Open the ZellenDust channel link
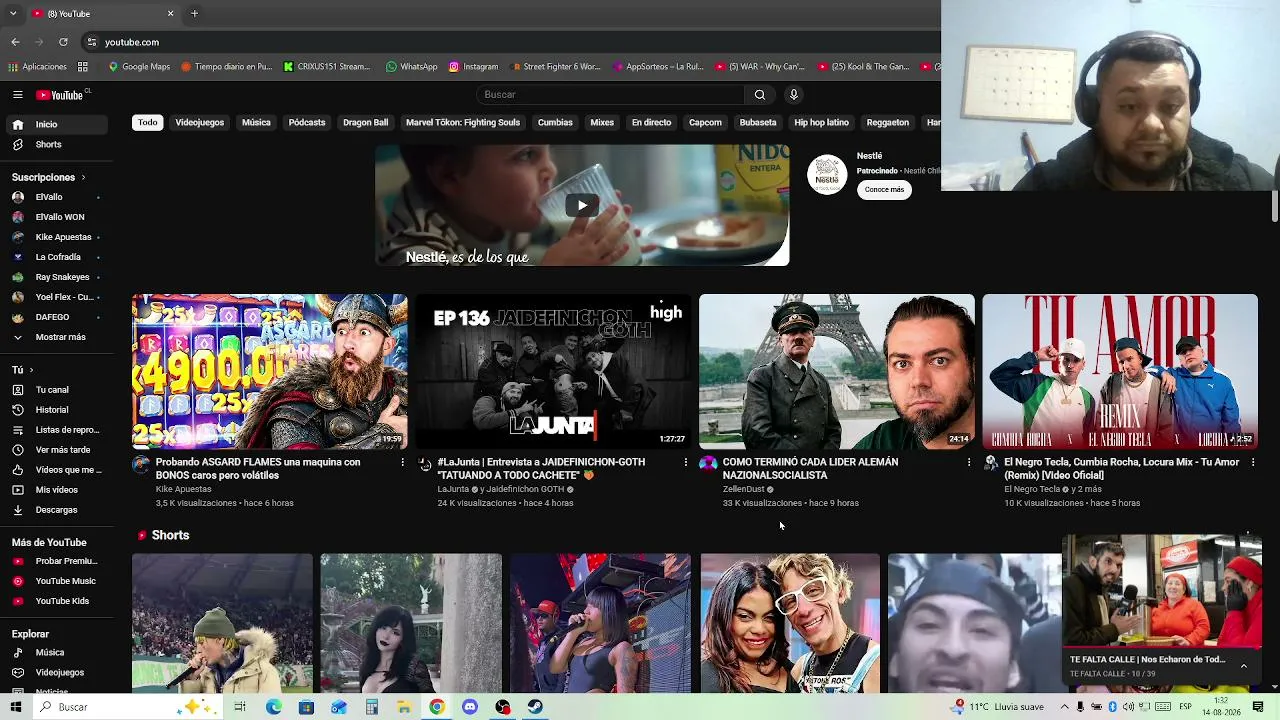 point(743,490)
